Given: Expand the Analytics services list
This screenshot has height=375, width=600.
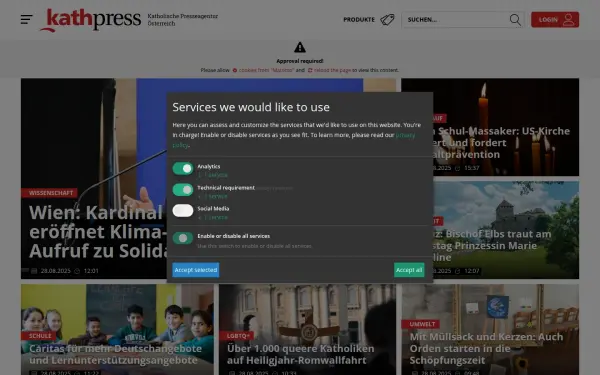Looking at the screenshot, I should (x=213, y=175).
